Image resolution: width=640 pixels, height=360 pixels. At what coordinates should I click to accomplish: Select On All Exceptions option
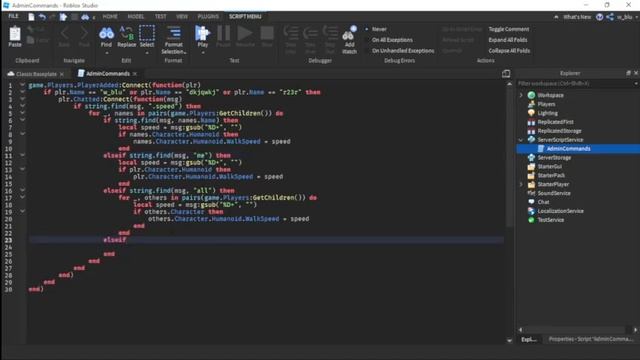tap(392, 40)
